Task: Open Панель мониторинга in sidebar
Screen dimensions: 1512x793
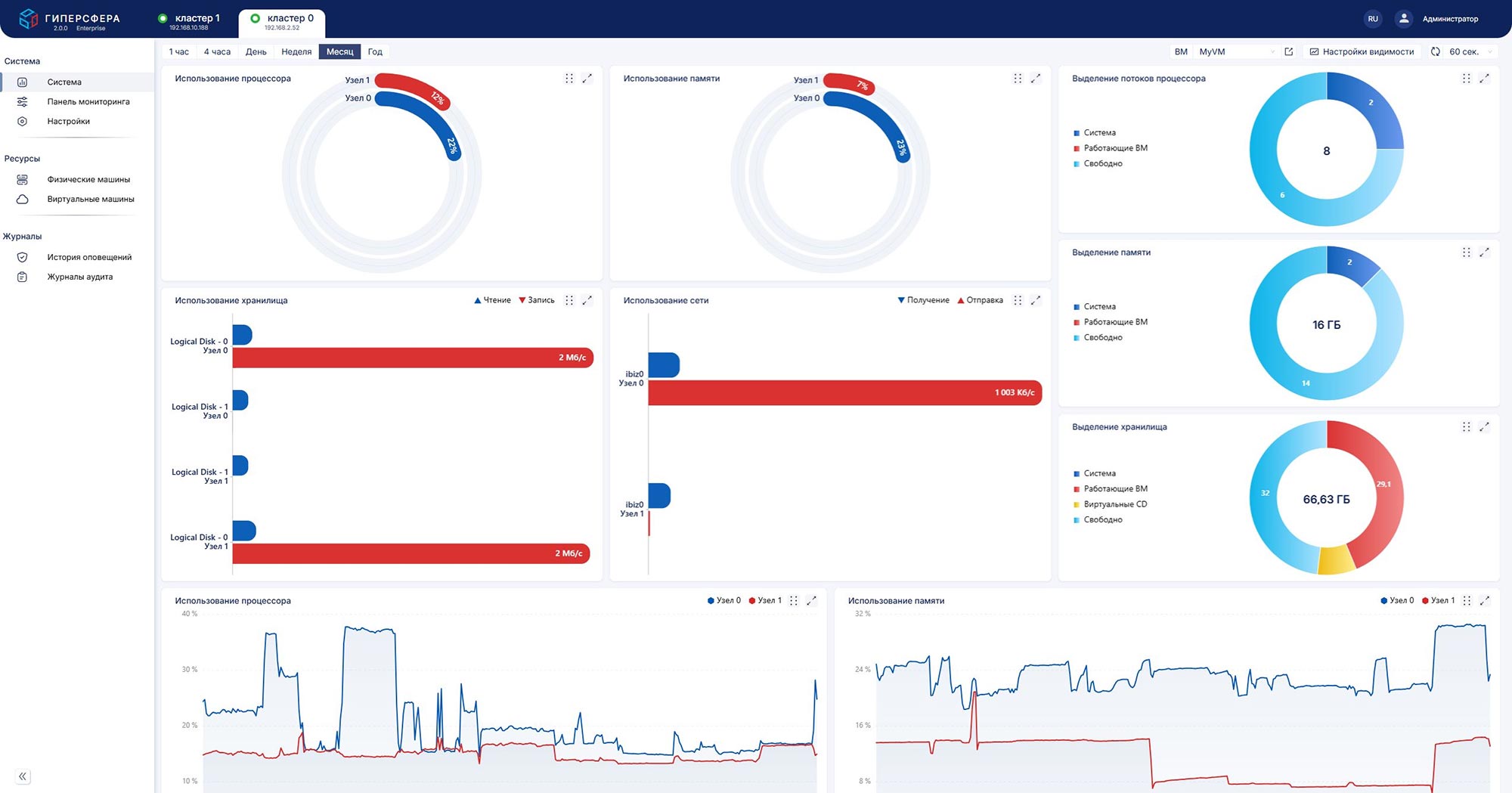Action: tap(77, 101)
